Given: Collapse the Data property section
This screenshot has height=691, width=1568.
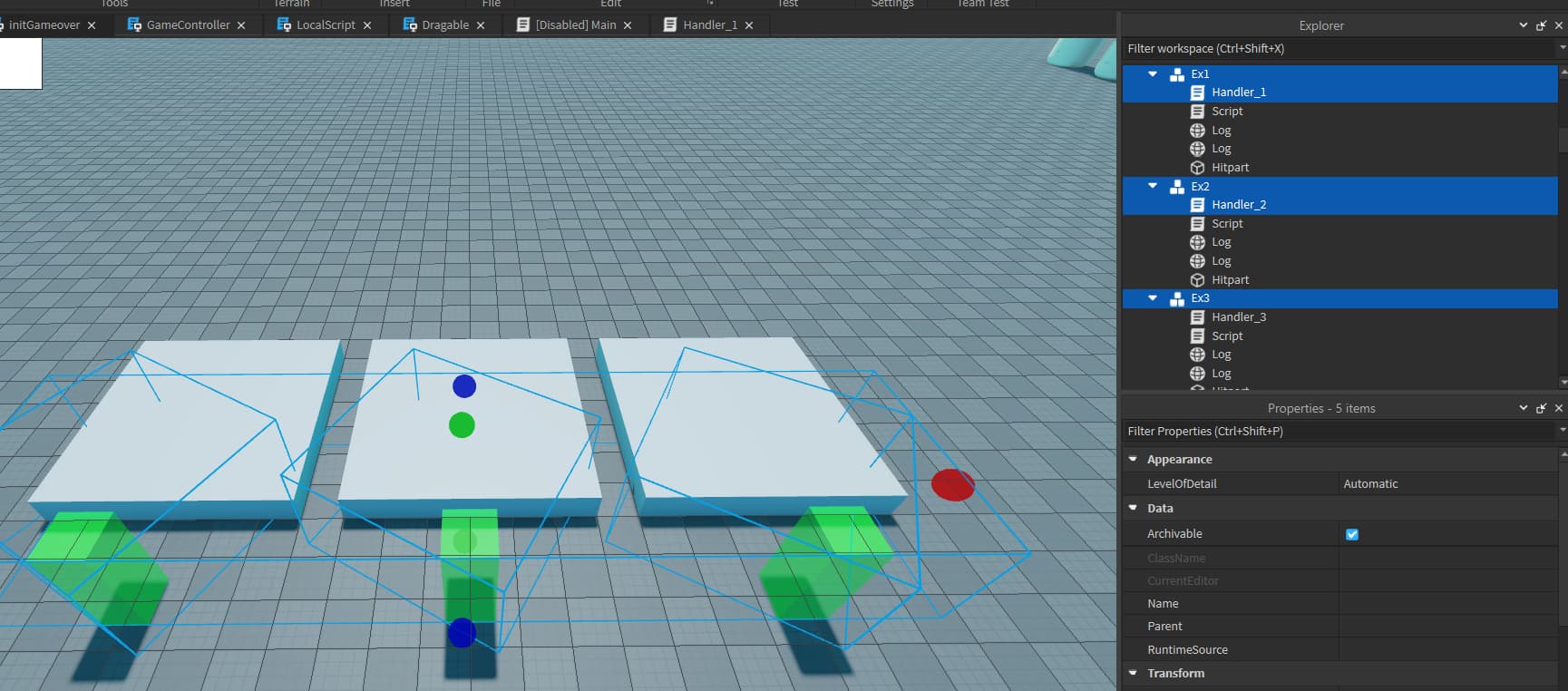Looking at the screenshot, I should [1133, 509].
